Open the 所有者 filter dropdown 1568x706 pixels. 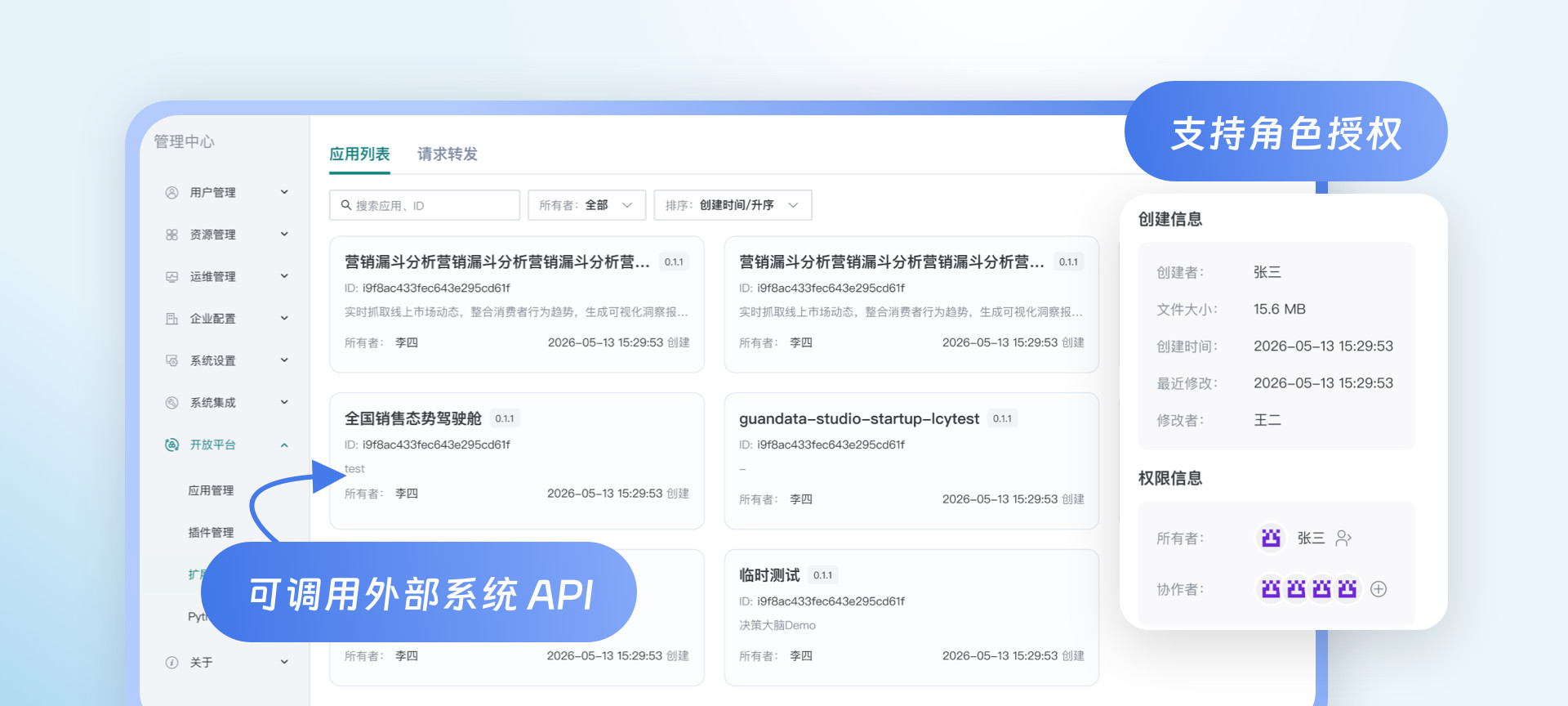586,205
